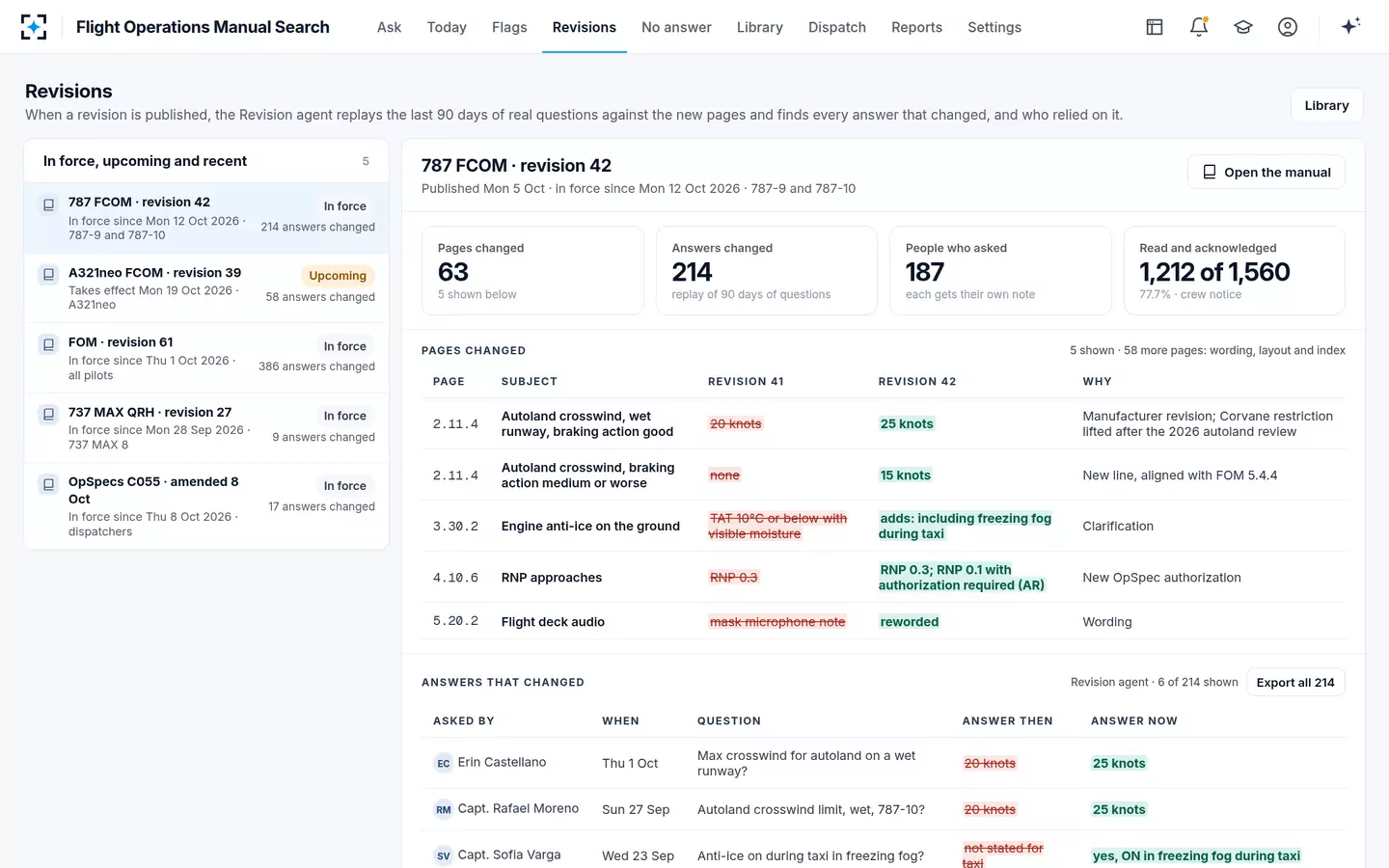Screen dimensions: 1389x868
Task: Click struck-through RNP 0.3 value
Action: (x=734, y=578)
